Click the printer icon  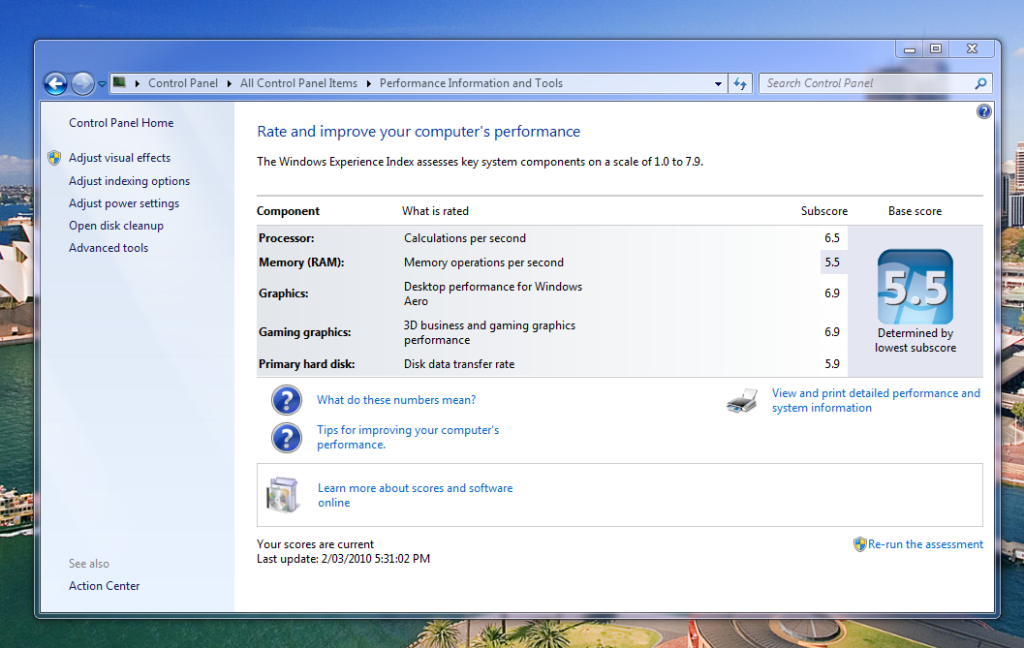click(x=743, y=400)
